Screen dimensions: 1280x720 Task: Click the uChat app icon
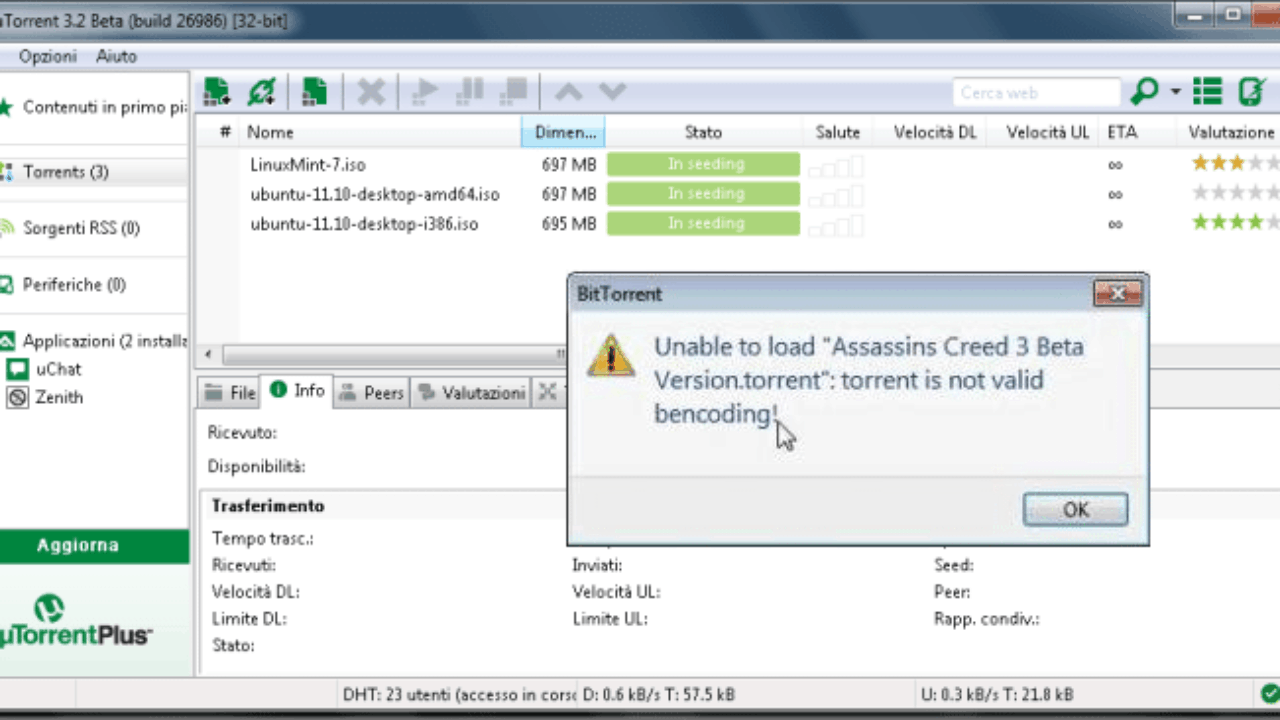coord(17,369)
